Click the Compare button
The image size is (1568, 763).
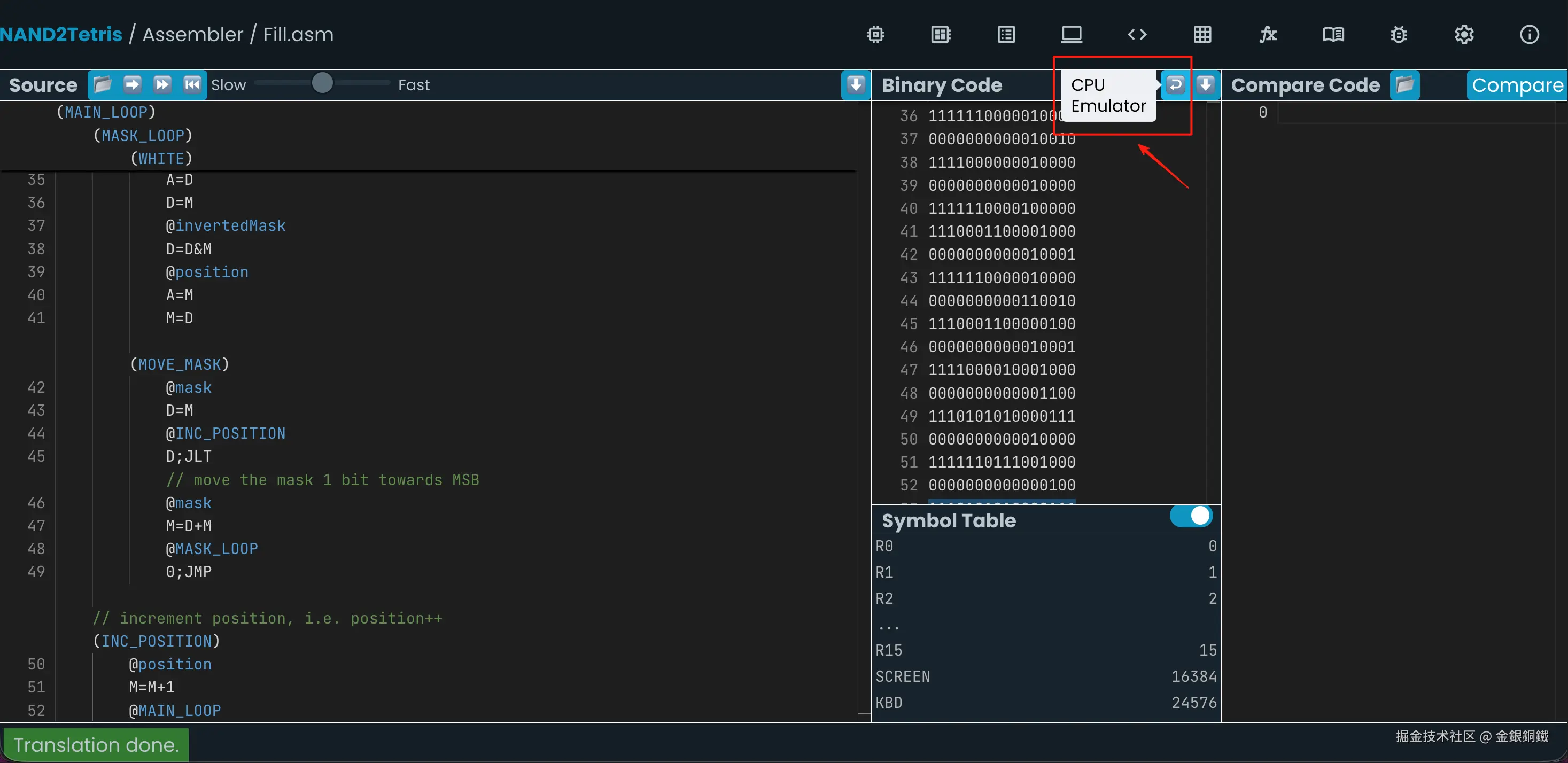[x=1517, y=85]
